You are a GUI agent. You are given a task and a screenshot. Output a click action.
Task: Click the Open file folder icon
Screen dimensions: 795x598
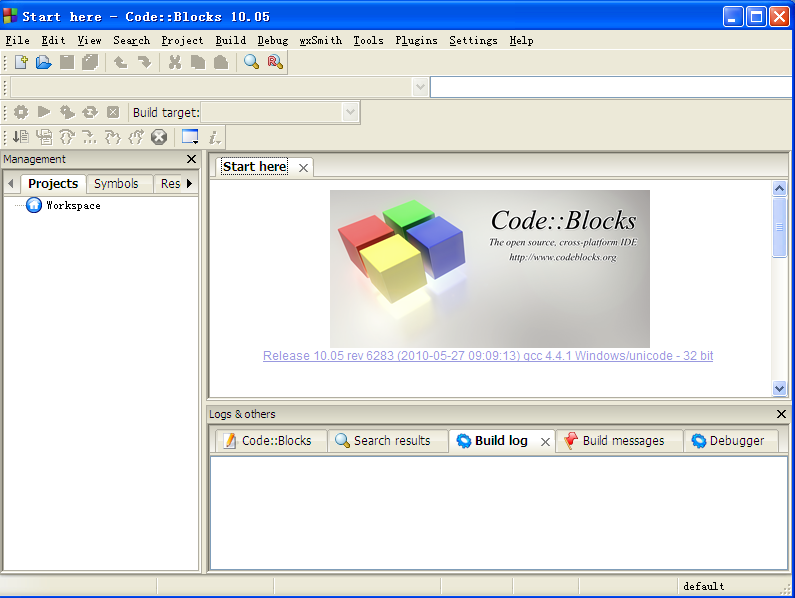(44, 62)
